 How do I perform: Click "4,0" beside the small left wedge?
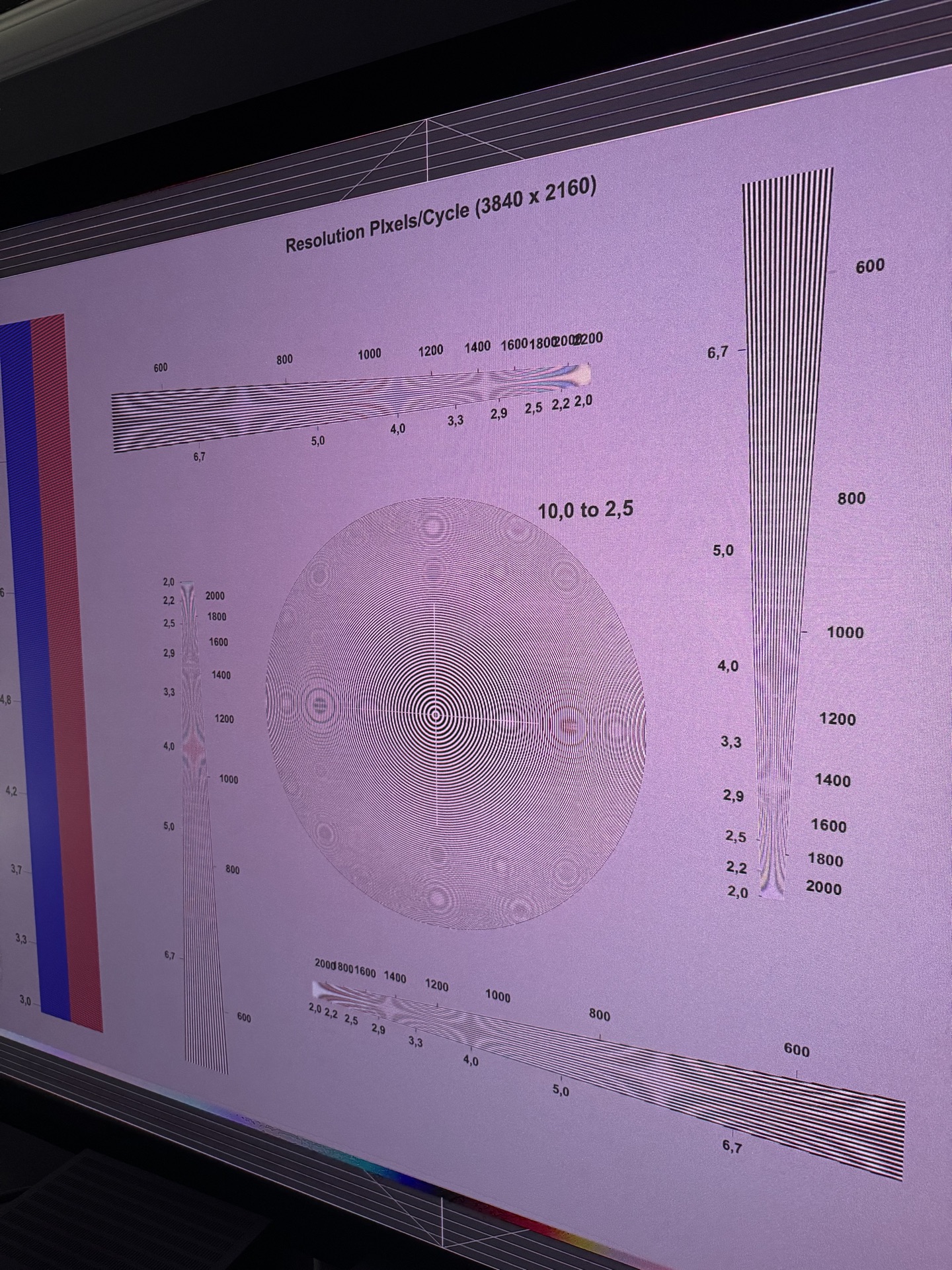[169, 747]
